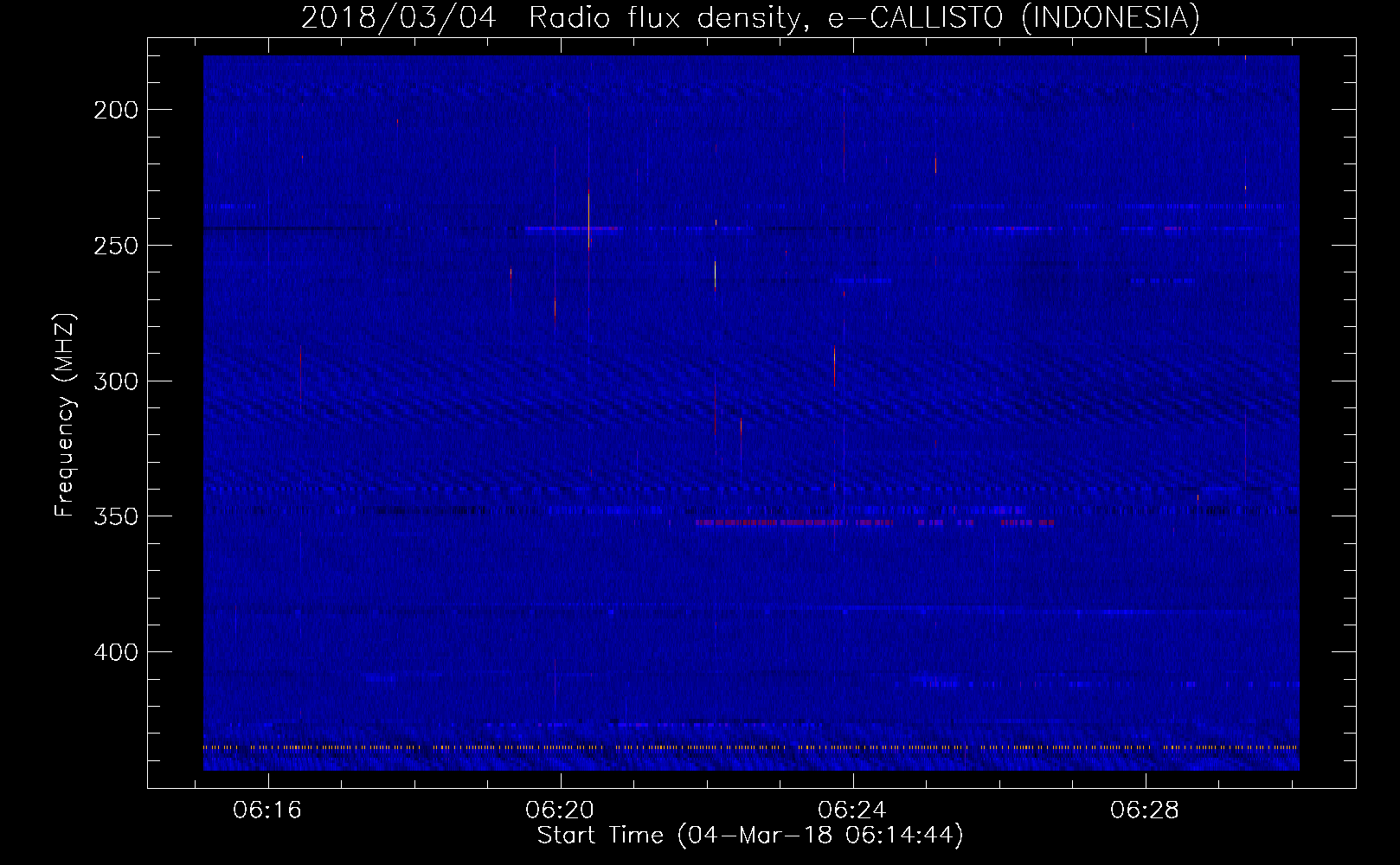Click the 06:16 time tick label

click(x=268, y=810)
